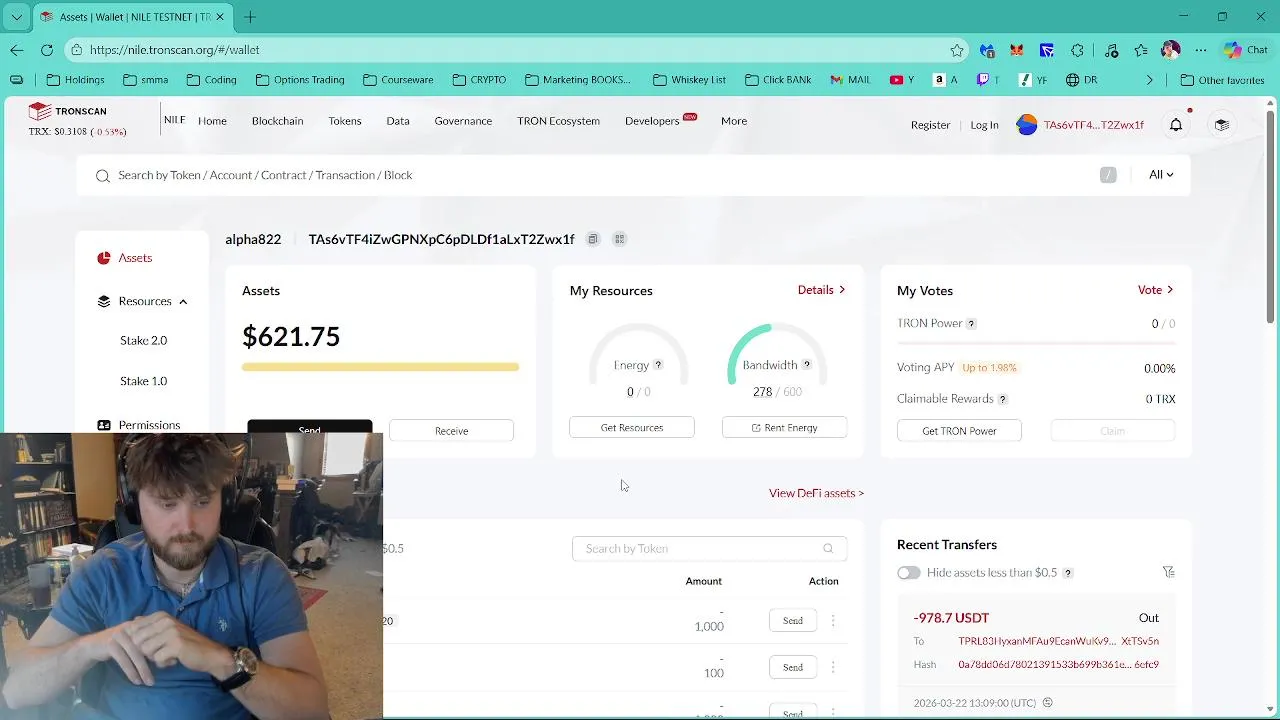Open the Blockchain navigation menu

[277, 121]
